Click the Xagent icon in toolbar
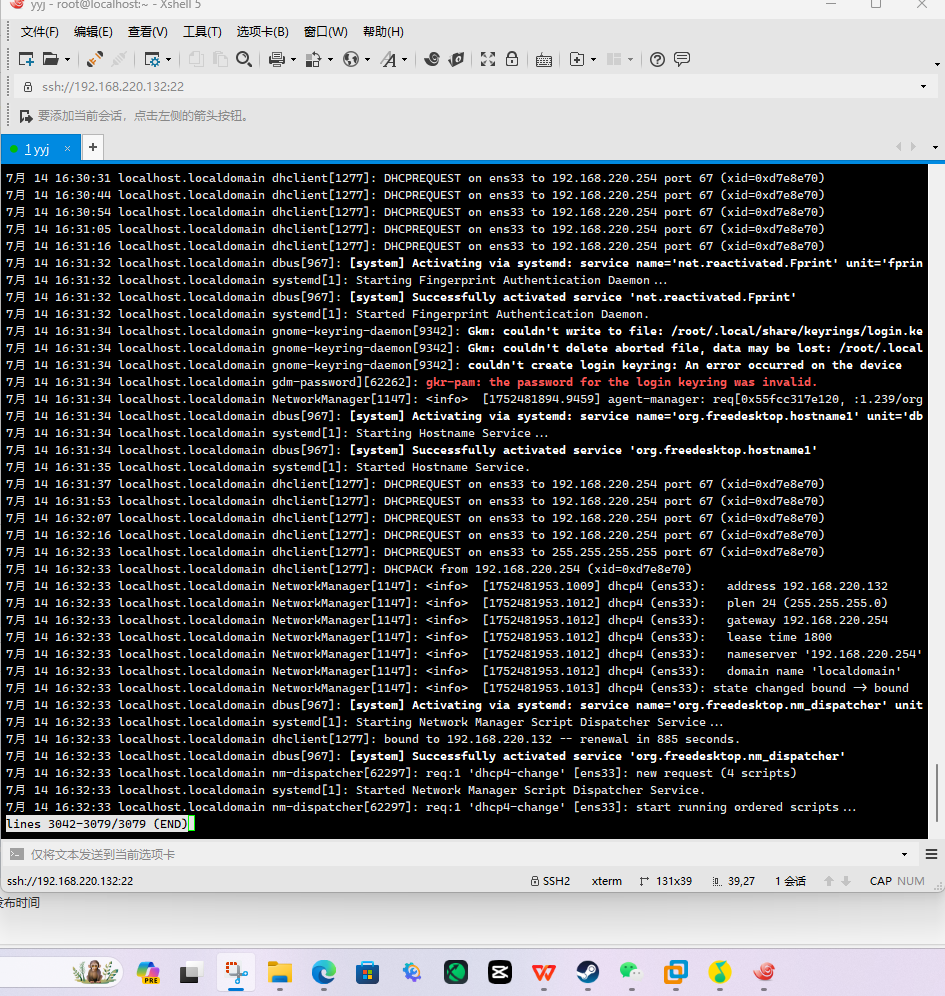The height and width of the screenshot is (996, 945). coord(456,59)
